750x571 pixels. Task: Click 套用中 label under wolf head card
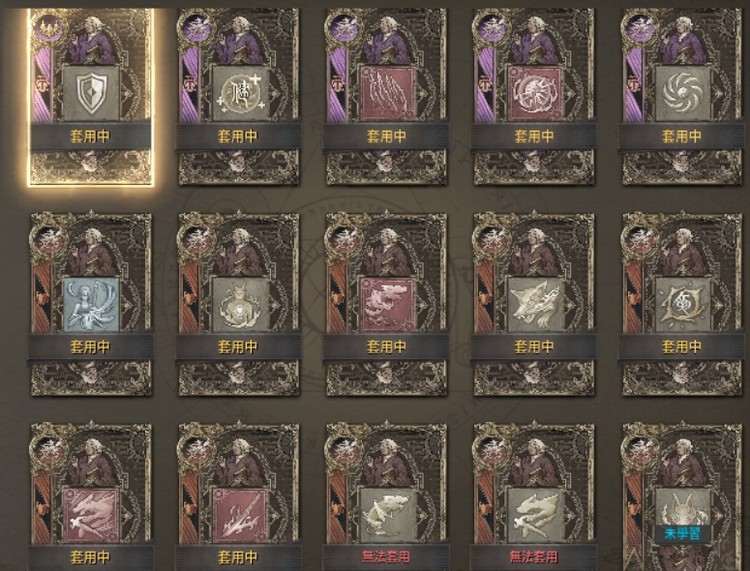(x=534, y=347)
